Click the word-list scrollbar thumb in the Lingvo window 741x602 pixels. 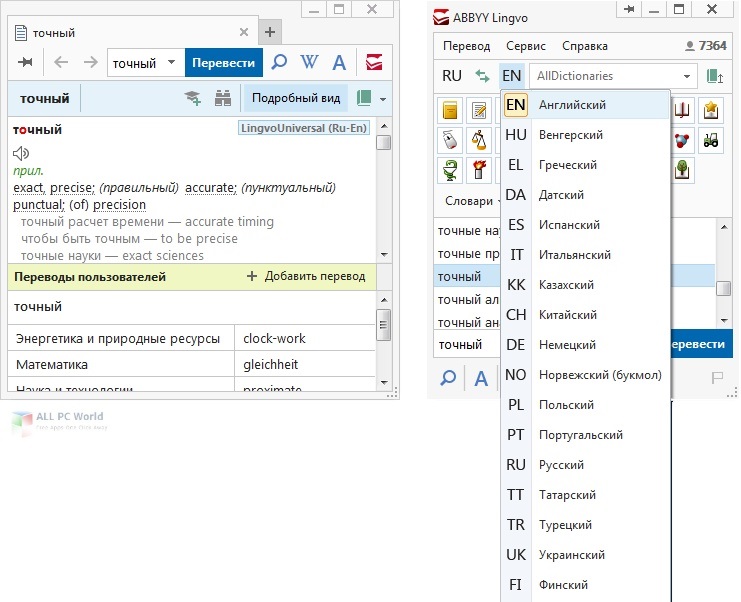pyautogui.click(x=724, y=288)
